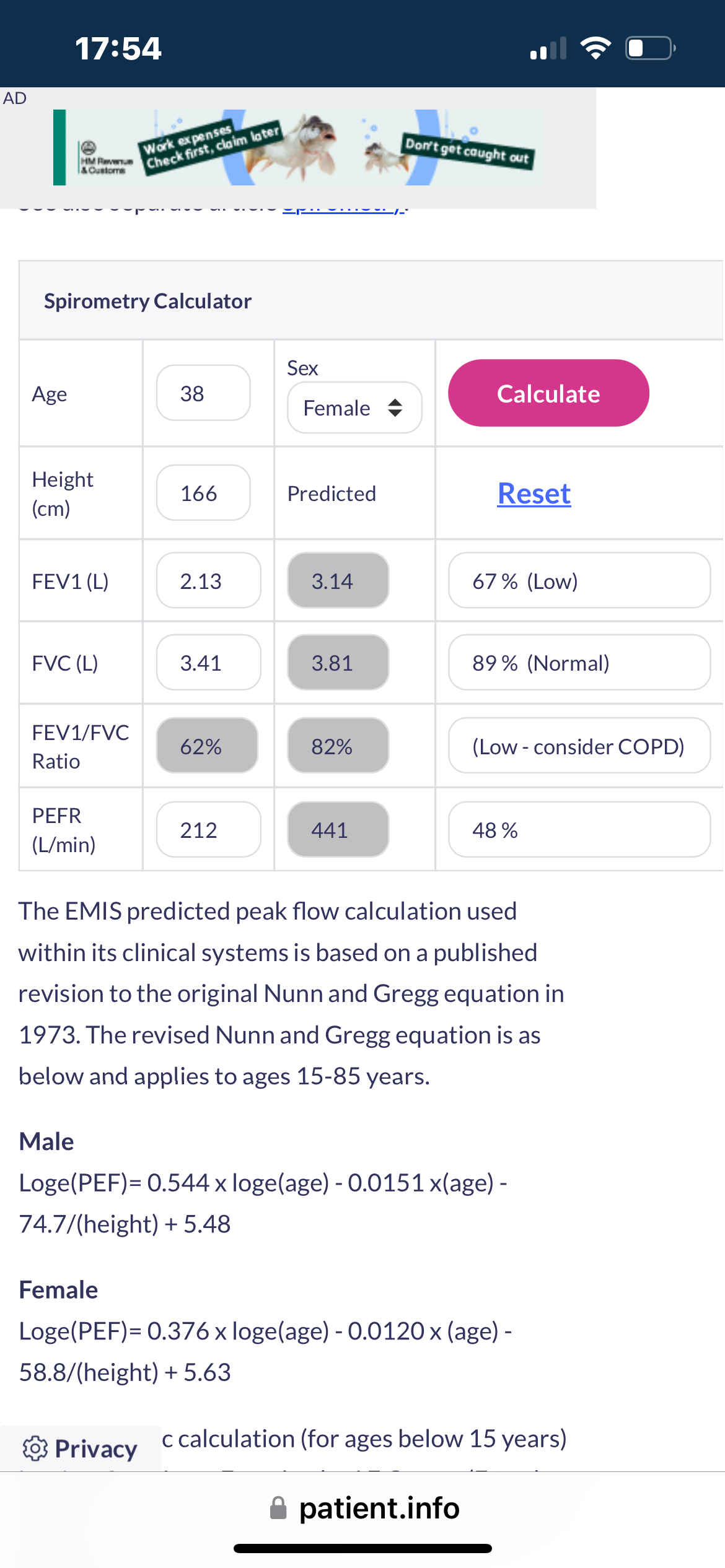
Task: Tap the Wi-Fi status icon
Action: [595, 48]
